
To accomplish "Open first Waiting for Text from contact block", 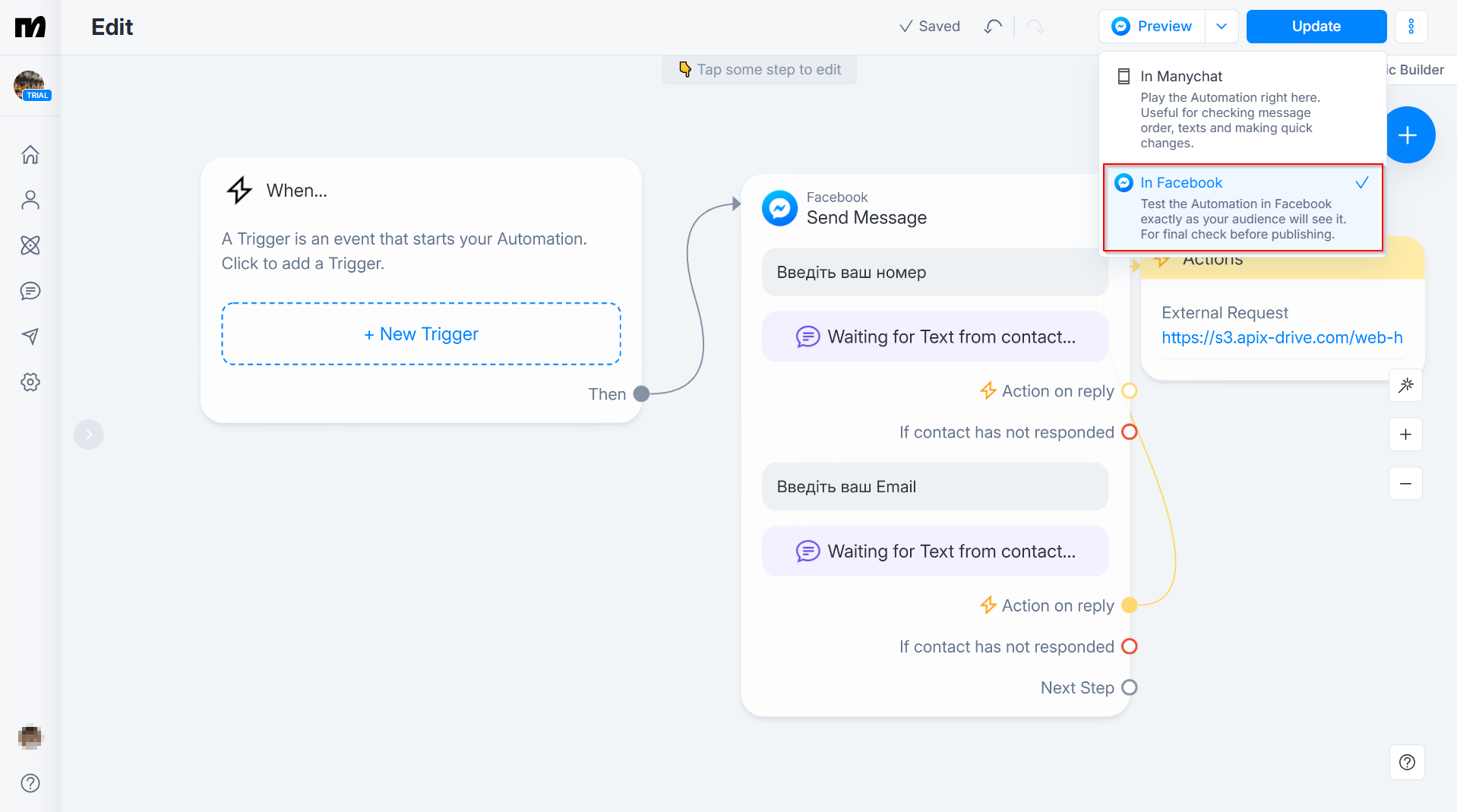I will coord(934,336).
